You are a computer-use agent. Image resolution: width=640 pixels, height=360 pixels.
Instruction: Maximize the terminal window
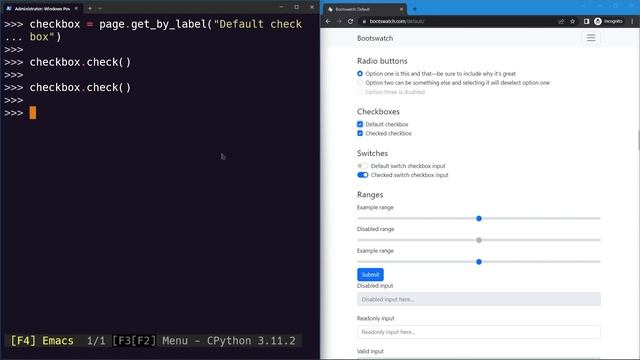(297, 7)
